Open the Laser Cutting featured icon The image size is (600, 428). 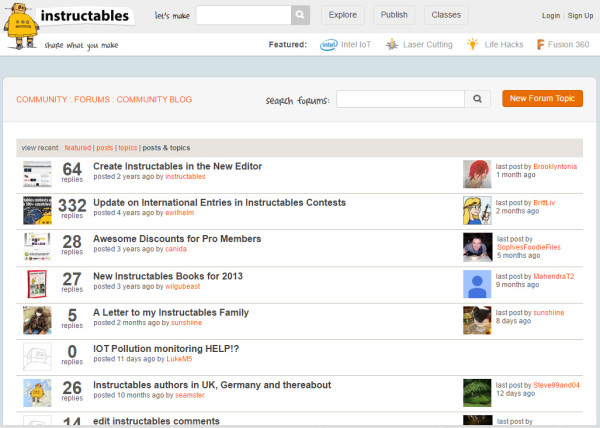tap(392, 44)
